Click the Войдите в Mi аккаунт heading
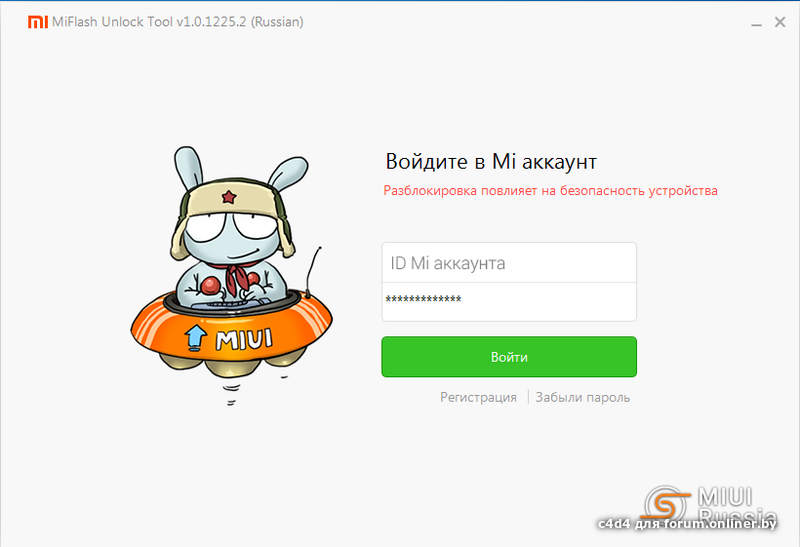Image resolution: width=800 pixels, height=547 pixels. (x=491, y=161)
